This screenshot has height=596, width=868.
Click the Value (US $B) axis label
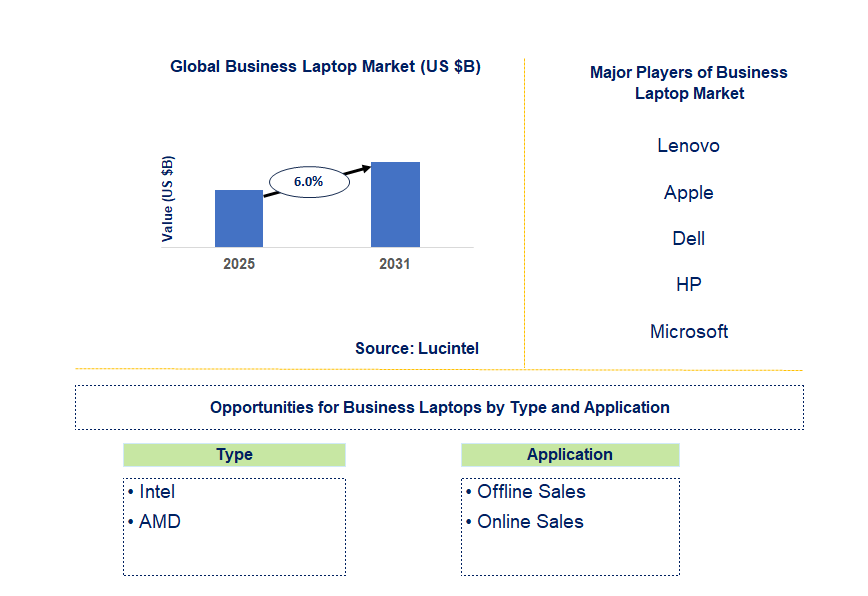[167, 199]
